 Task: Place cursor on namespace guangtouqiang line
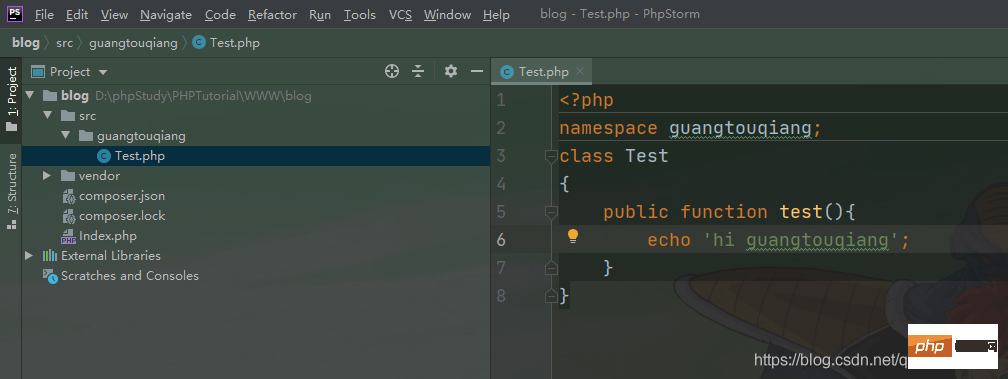pyautogui.click(x=690, y=128)
